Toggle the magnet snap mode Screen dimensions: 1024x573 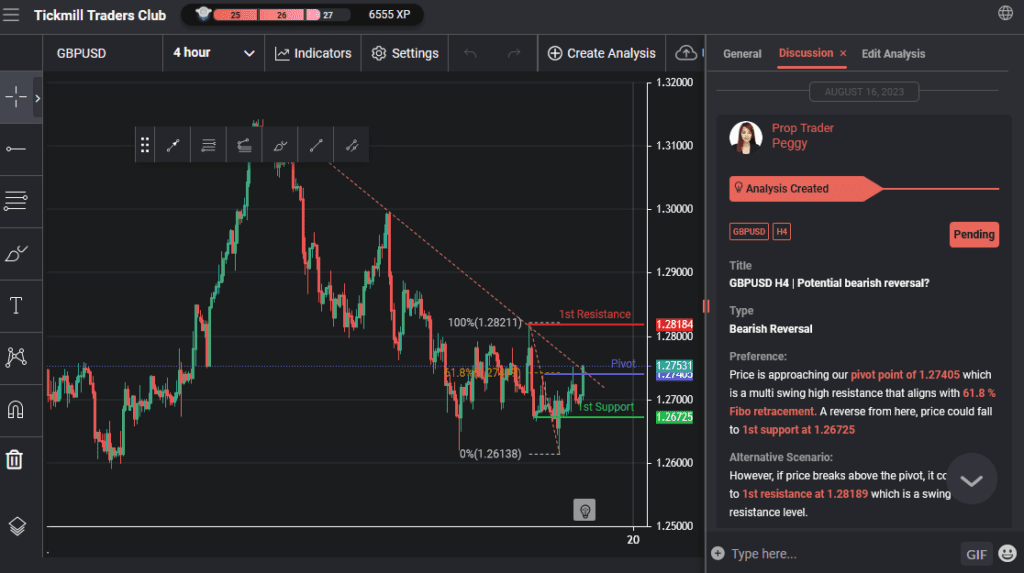(x=16, y=409)
